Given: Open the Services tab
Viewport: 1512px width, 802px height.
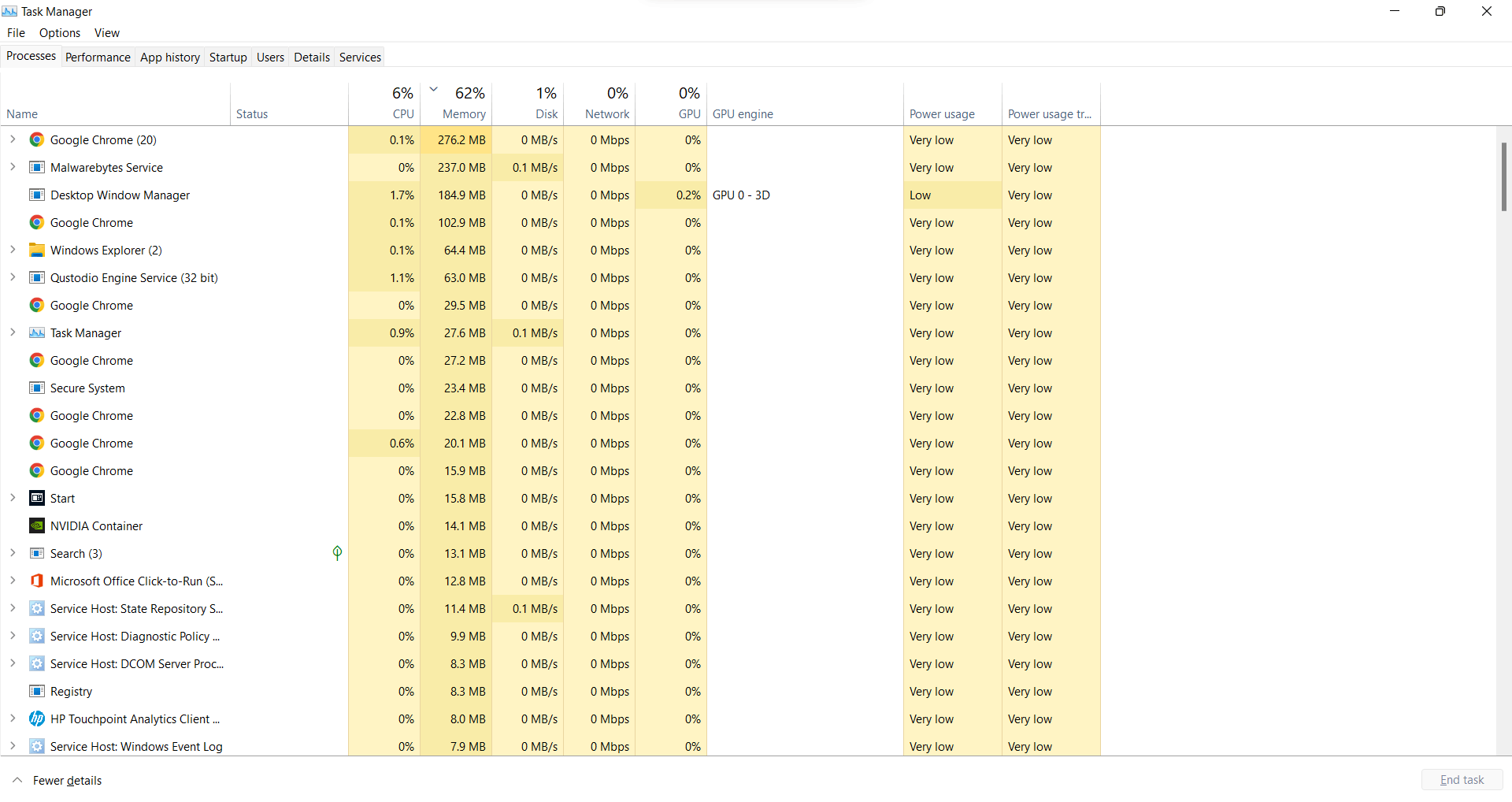Looking at the screenshot, I should tap(360, 58).
